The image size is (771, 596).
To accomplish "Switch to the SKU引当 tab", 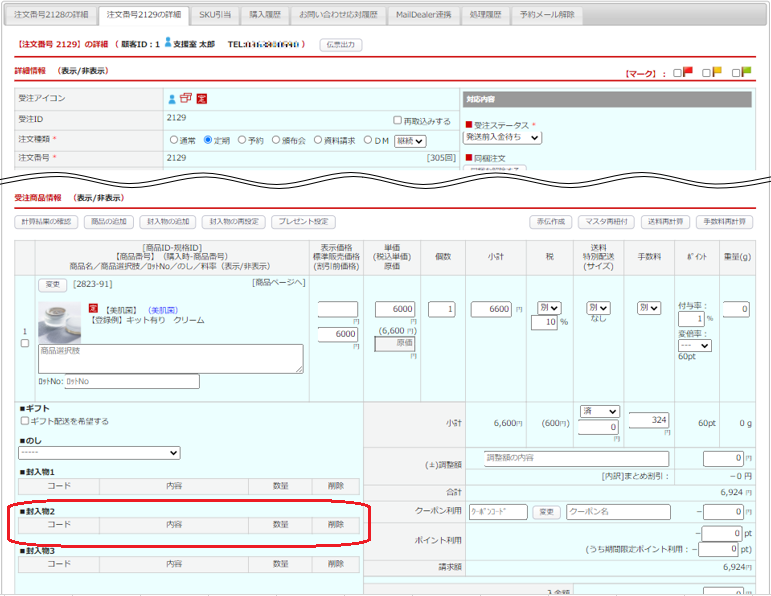I will click(215, 15).
